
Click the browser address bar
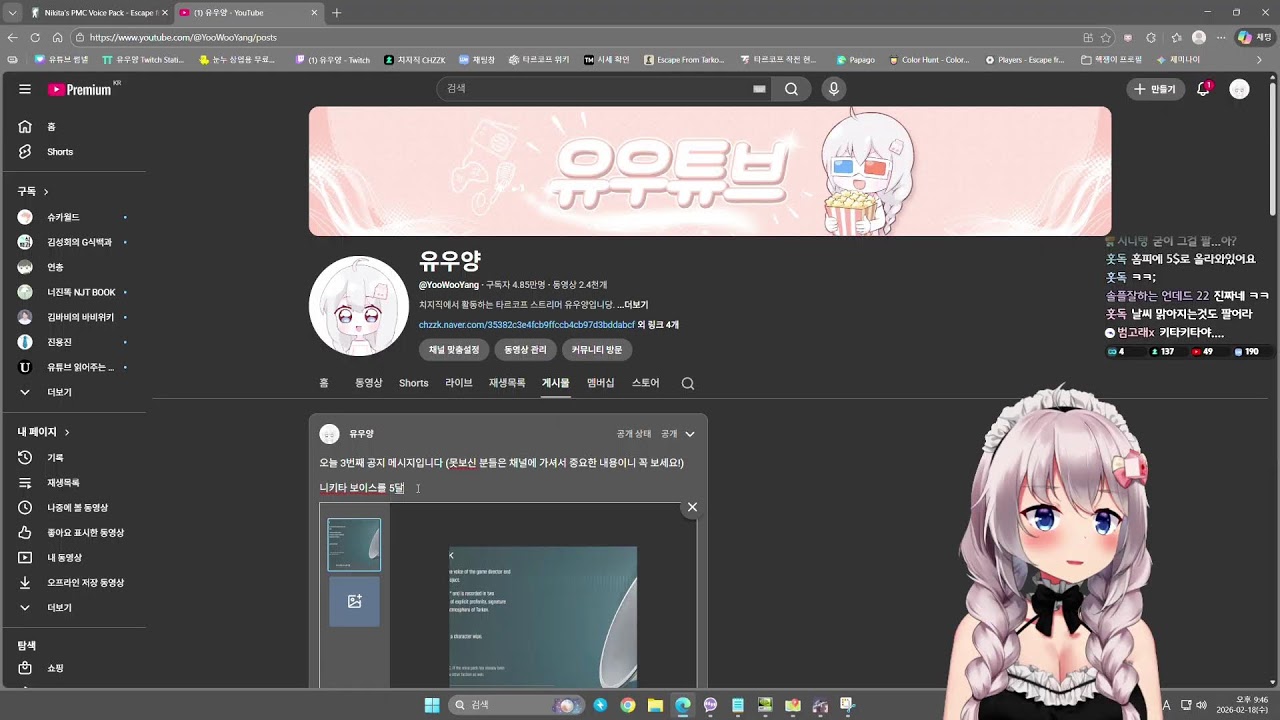(575, 37)
